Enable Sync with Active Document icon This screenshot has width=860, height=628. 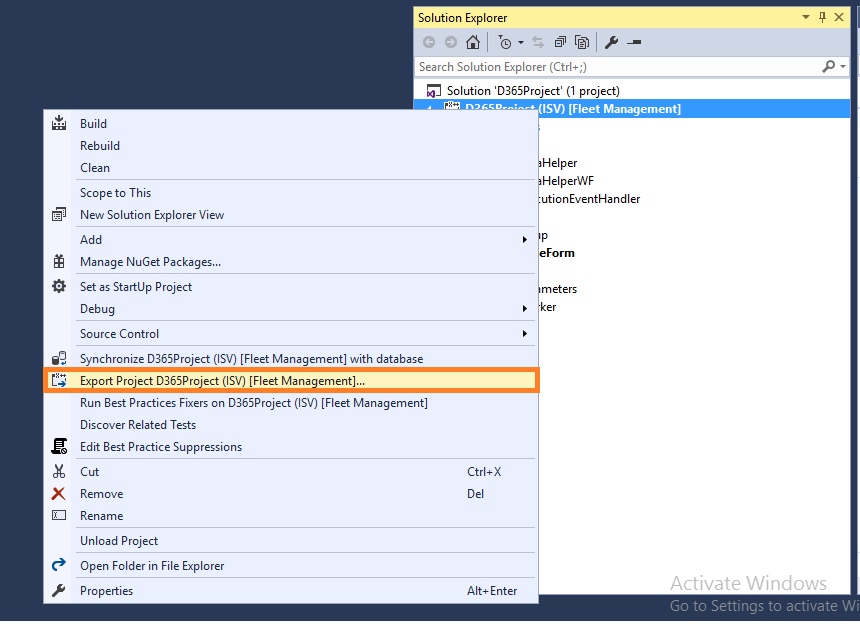click(x=537, y=42)
